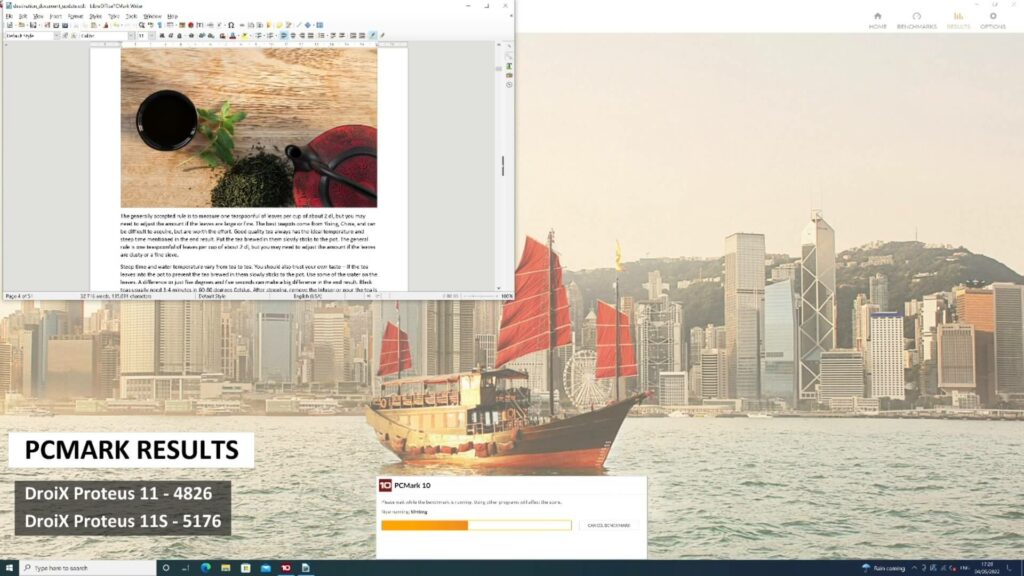Image resolution: width=1024 pixels, height=576 pixels.
Task: Go to the HOME tab in PCMark
Action: [878, 21]
